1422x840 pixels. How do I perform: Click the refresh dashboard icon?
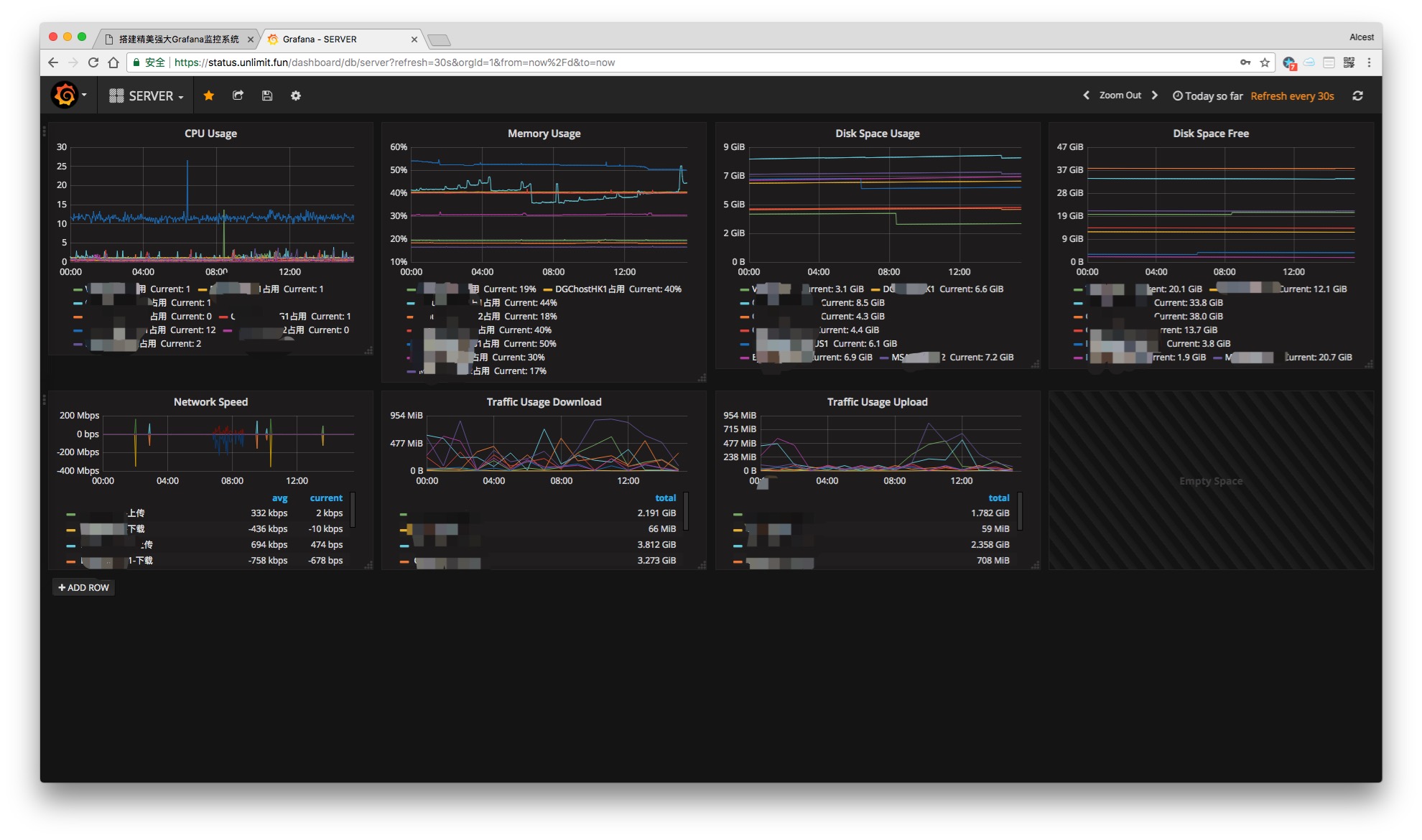point(1357,95)
